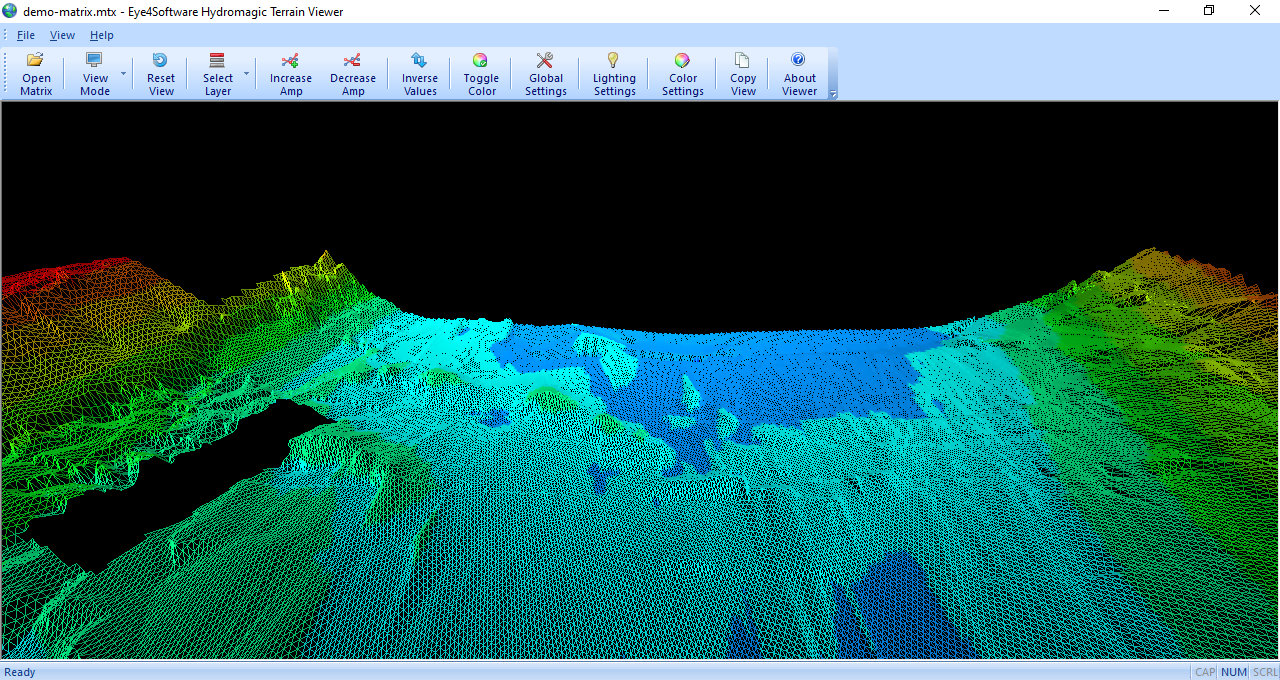
Task: Toggle the NUM lock indicator
Action: 1233,671
